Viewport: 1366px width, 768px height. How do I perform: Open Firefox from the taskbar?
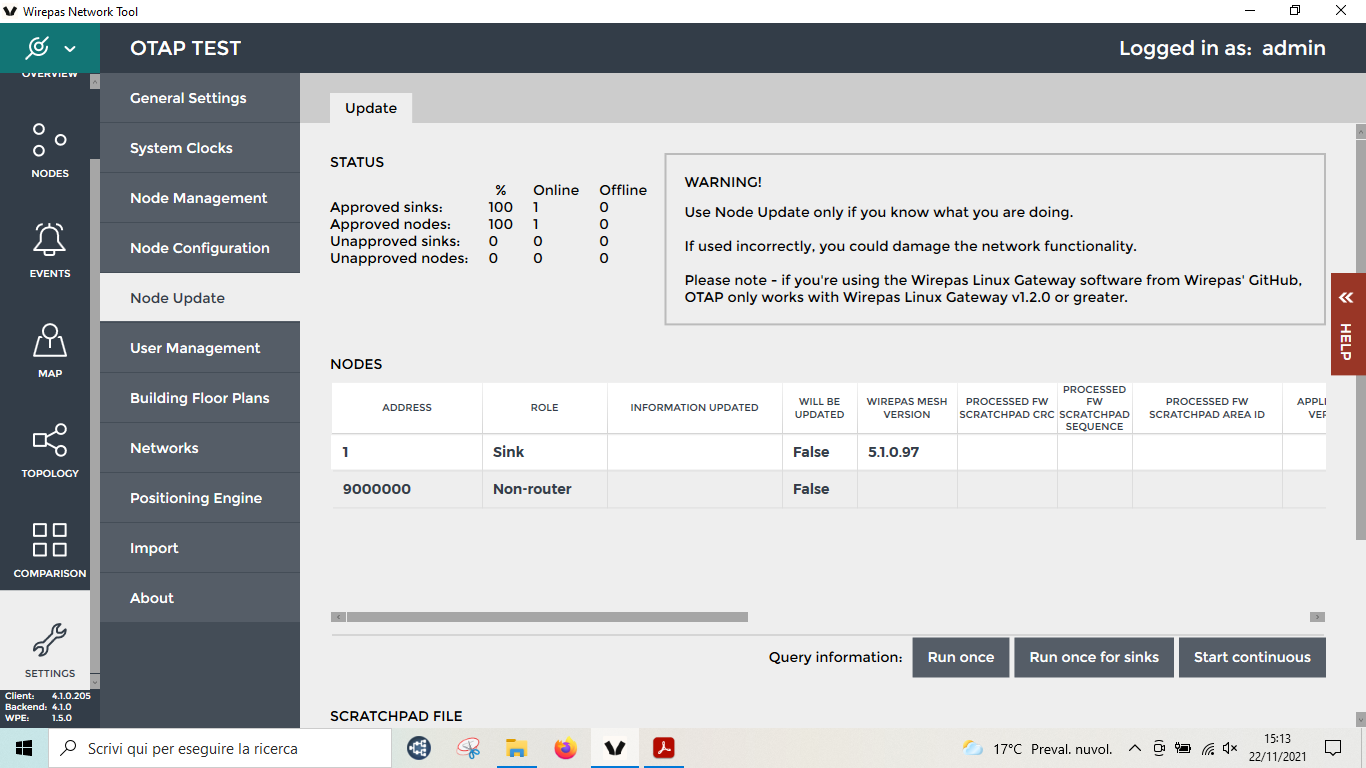click(566, 748)
